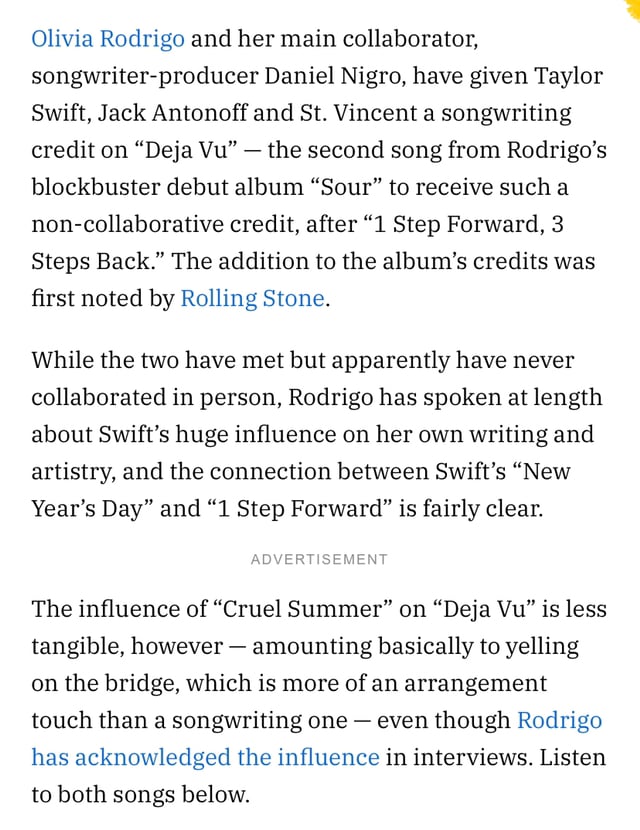640x830 pixels.
Task: Click the text 'to both songs below.'
Action: tap(140, 794)
